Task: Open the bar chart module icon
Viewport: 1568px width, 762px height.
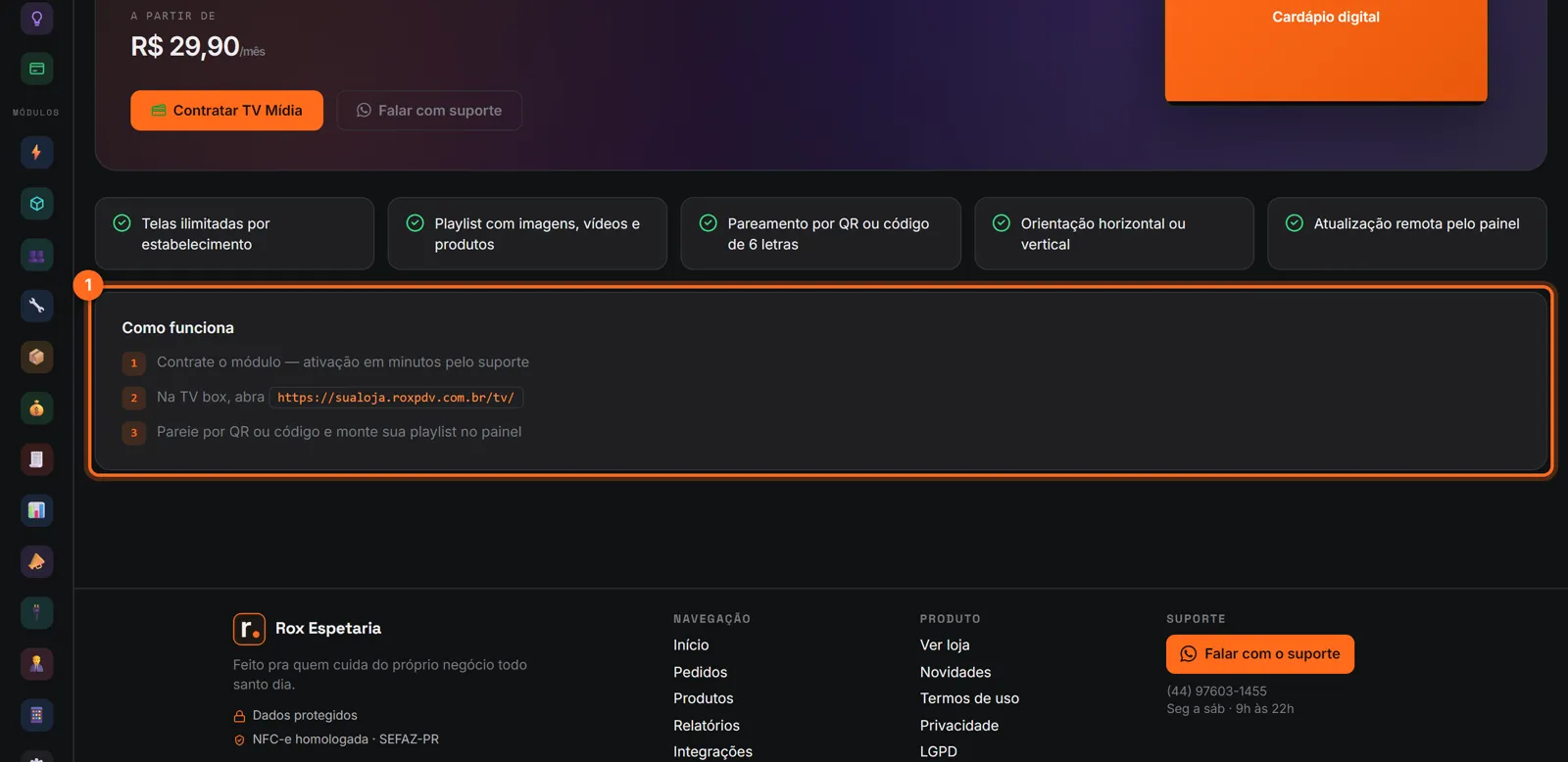Action: click(36, 510)
